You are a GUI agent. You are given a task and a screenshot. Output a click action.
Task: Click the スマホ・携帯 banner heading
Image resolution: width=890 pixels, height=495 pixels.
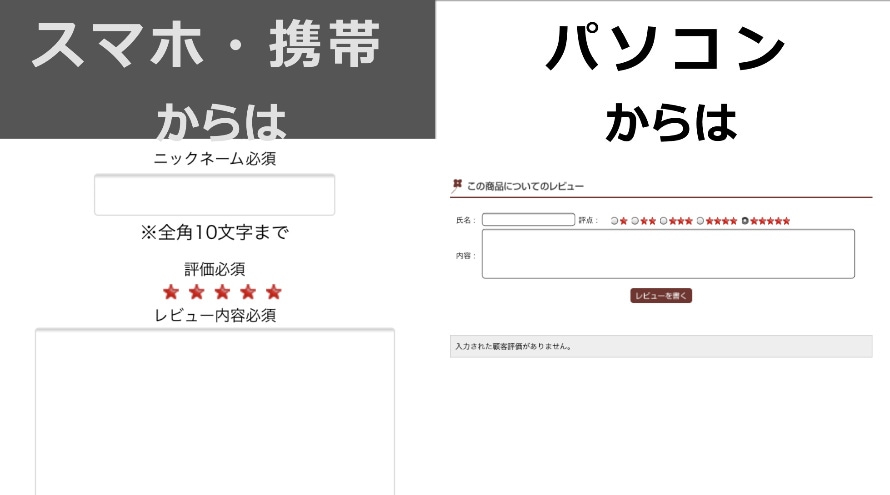(x=206, y=47)
